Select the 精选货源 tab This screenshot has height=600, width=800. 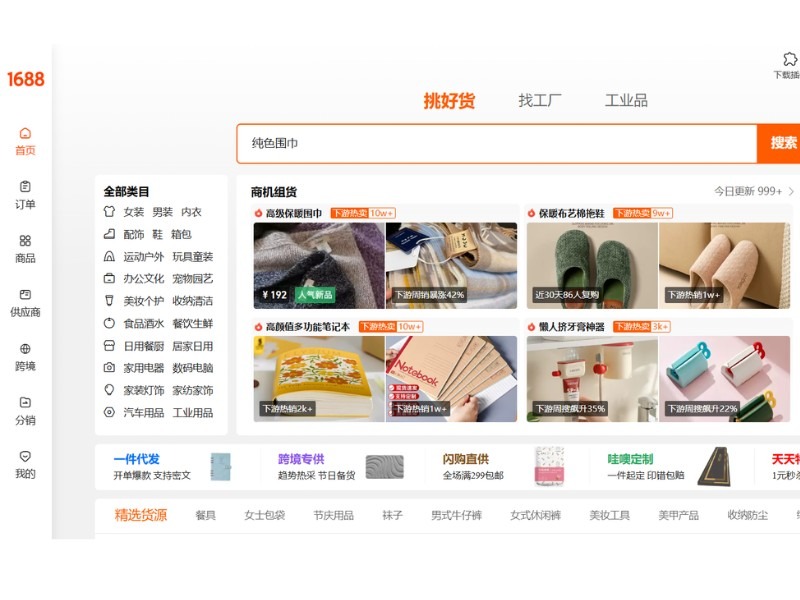(141, 515)
